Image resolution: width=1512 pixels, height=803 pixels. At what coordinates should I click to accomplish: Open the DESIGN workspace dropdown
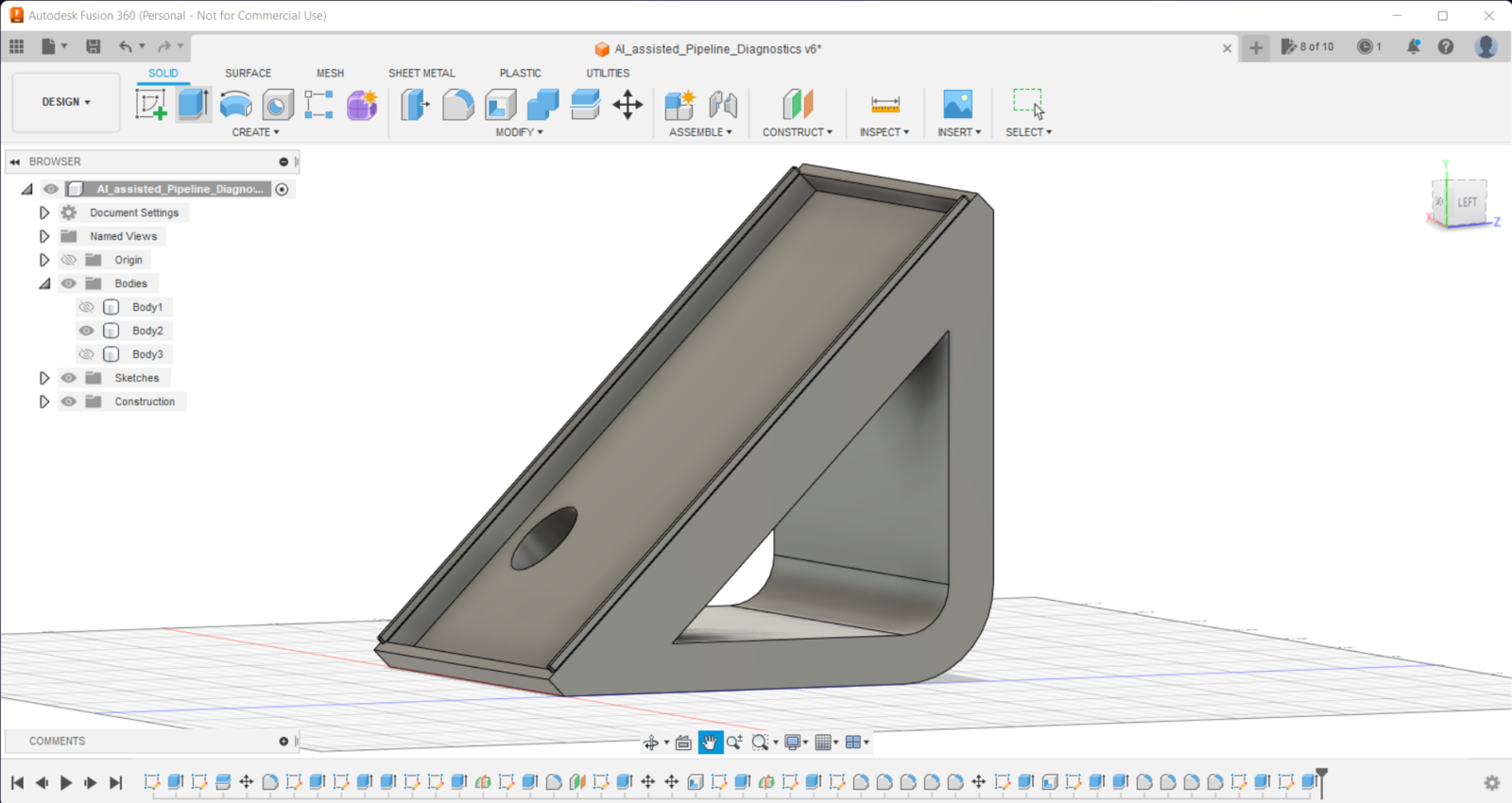tap(66, 102)
